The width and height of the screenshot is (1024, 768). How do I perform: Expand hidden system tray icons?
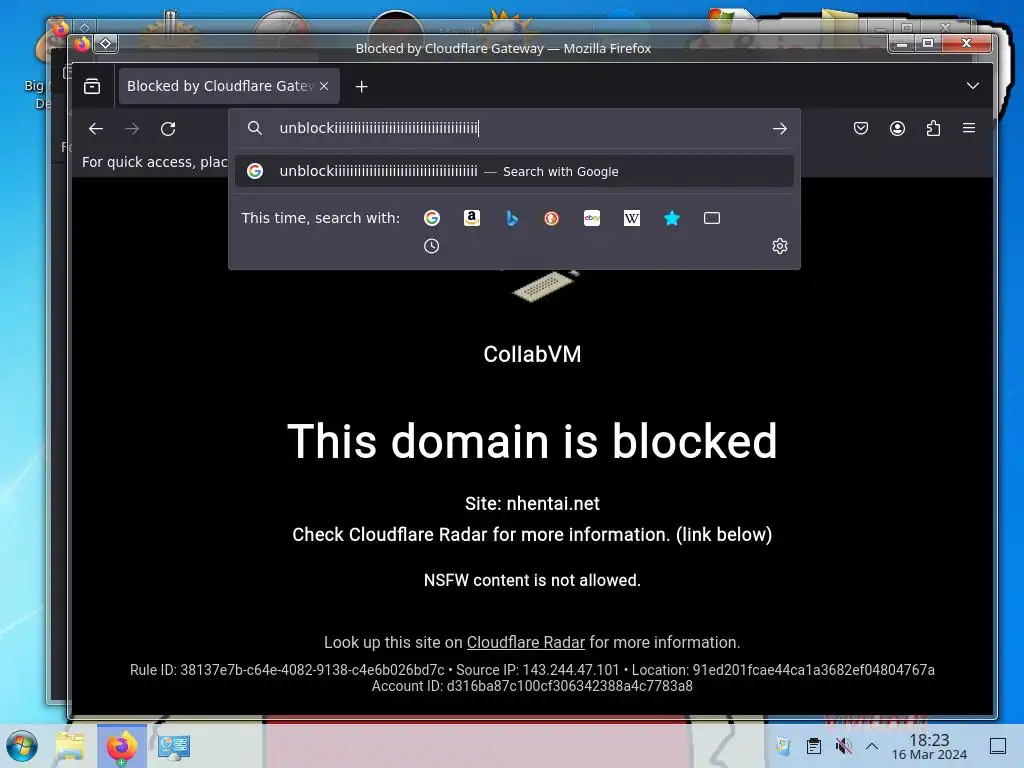click(x=872, y=746)
